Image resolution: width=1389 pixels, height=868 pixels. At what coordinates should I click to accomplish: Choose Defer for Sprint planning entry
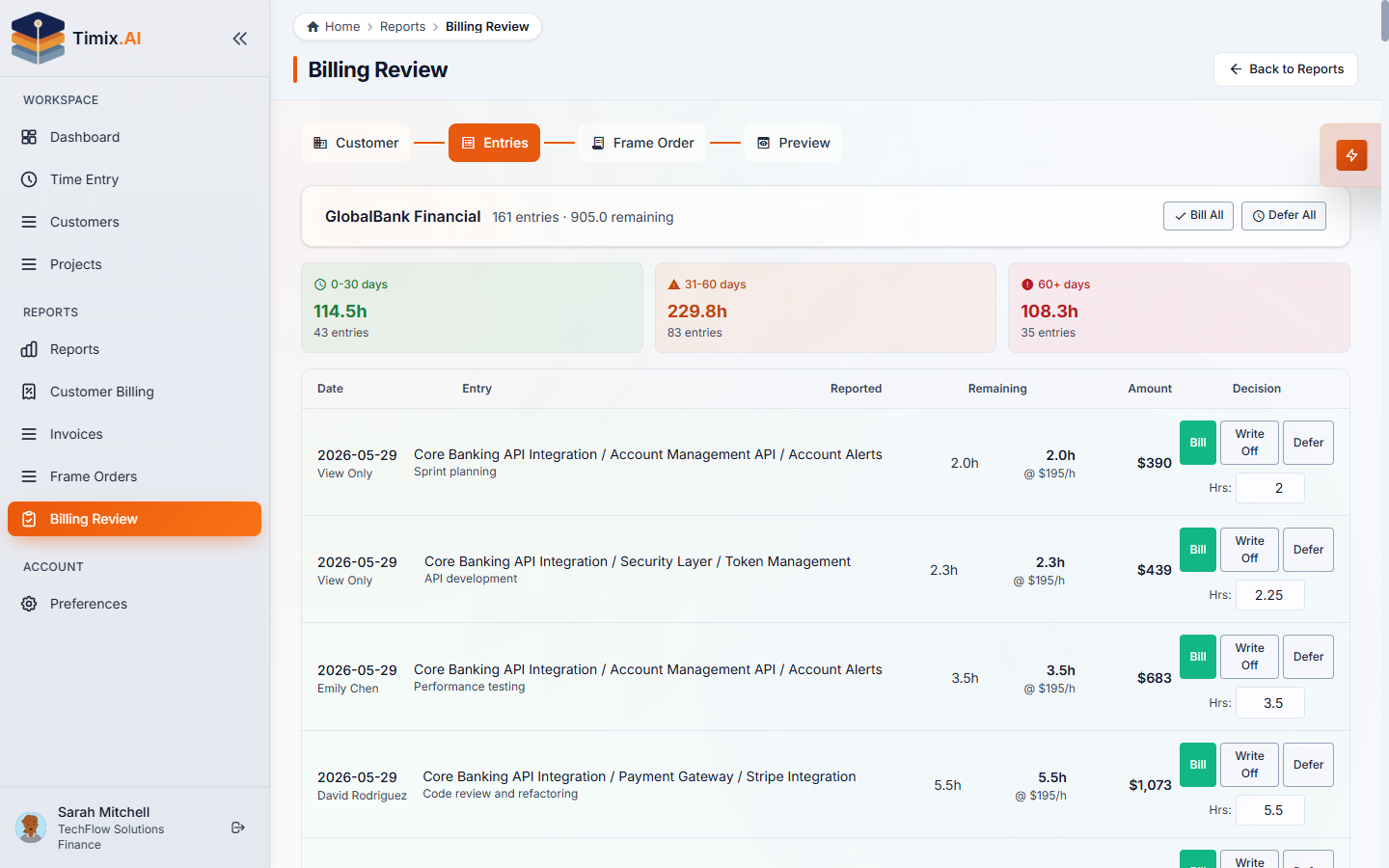click(x=1308, y=443)
